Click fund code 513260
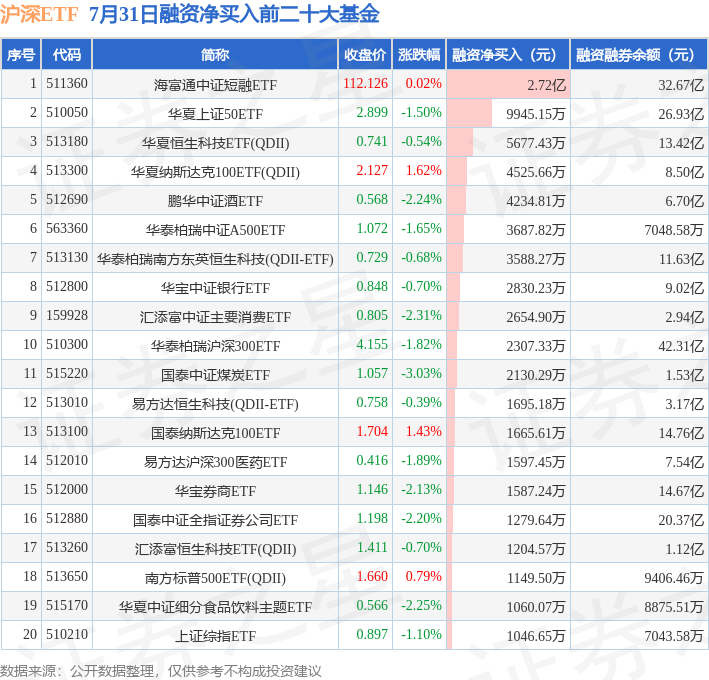 point(66,547)
